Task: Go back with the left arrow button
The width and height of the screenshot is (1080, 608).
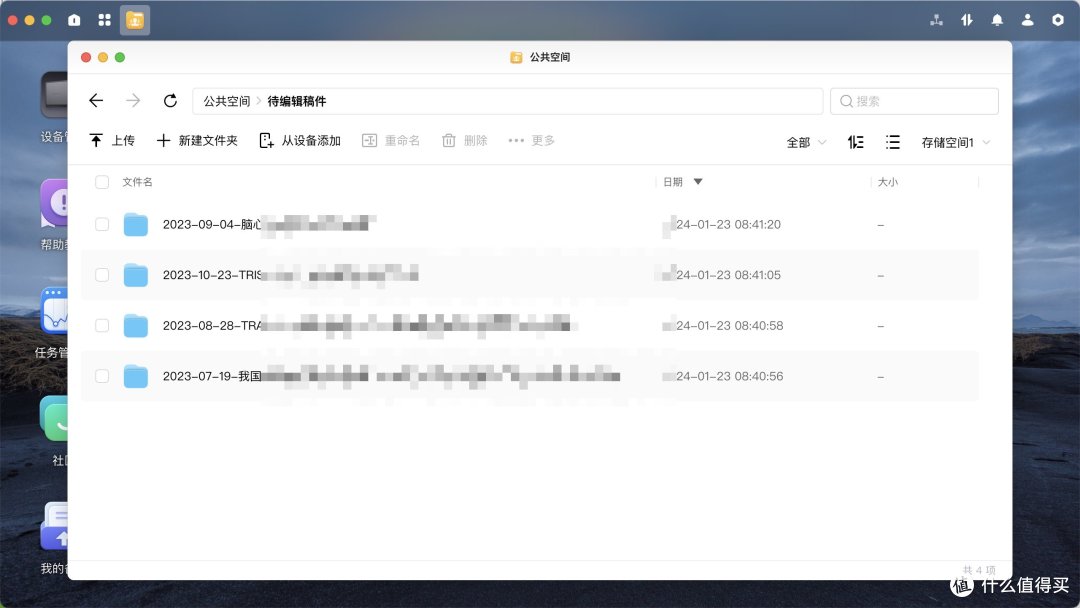Action: click(x=96, y=101)
